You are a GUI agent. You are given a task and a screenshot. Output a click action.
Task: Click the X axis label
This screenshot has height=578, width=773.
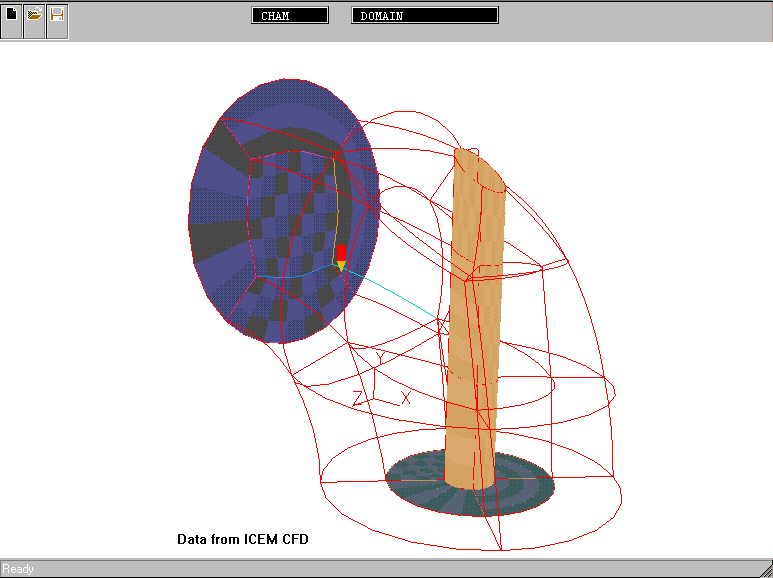pyautogui.click(x=406, y=397)
